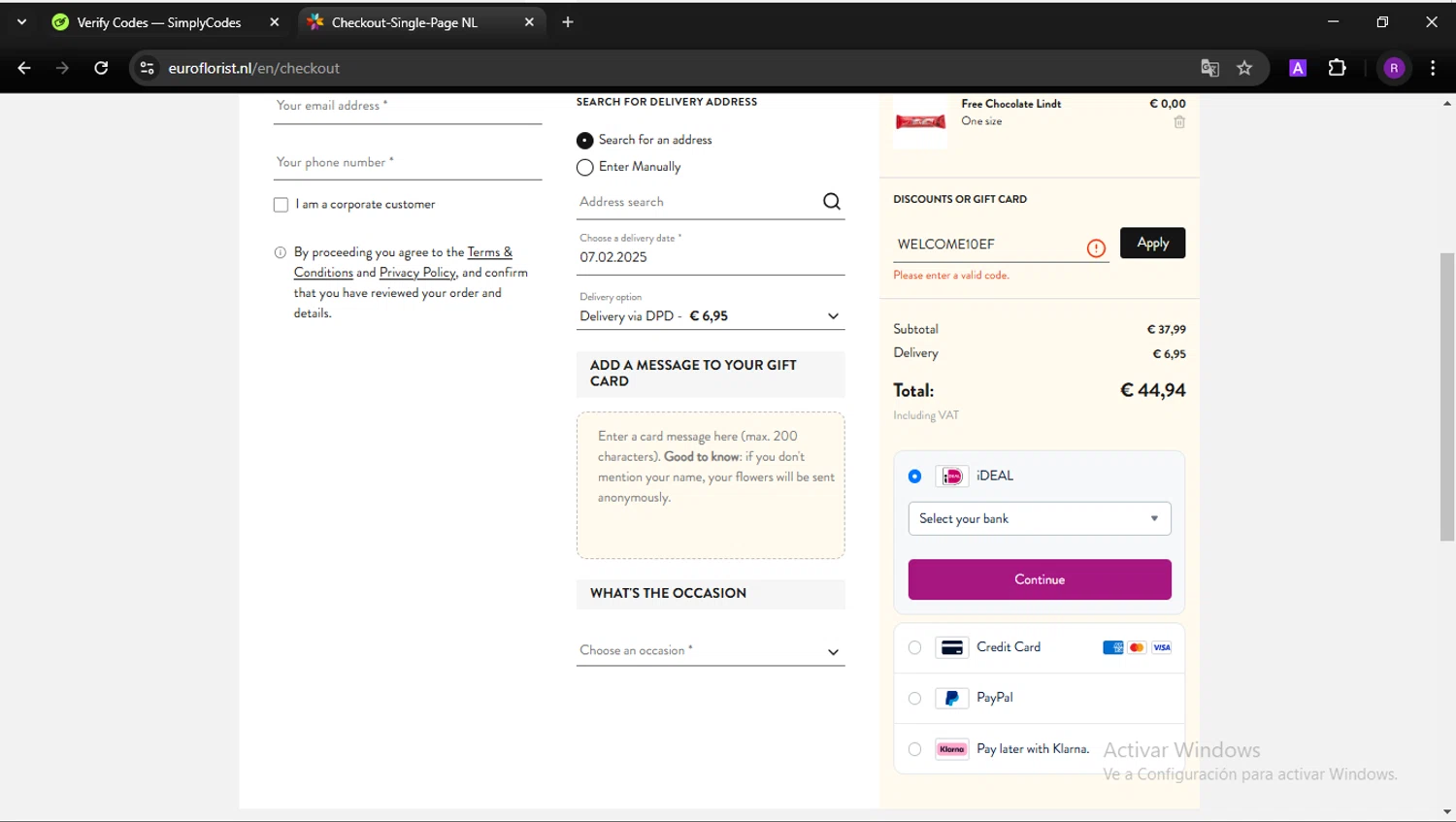The image size is (1456, 822).
Task: Open the profile avatar R
Action: point(1394,68)
